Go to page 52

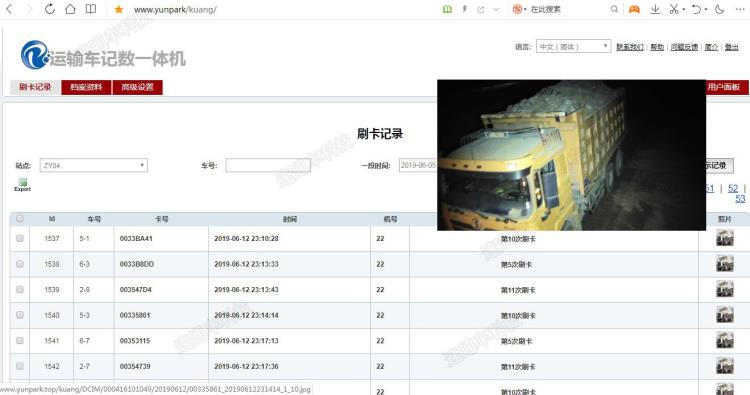pyautogui.click(x=733, y=188)
